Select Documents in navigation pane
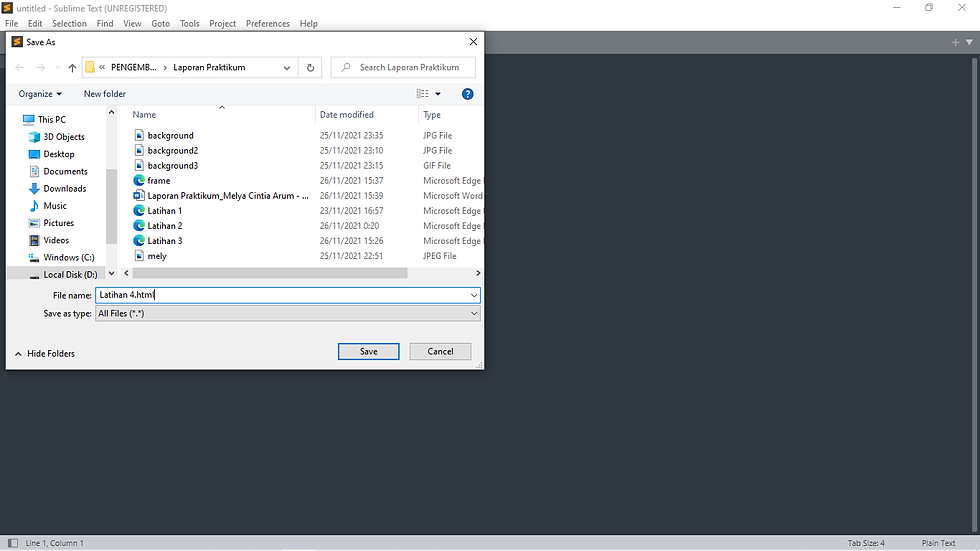The image size is (980, 551). click(65, 171)
